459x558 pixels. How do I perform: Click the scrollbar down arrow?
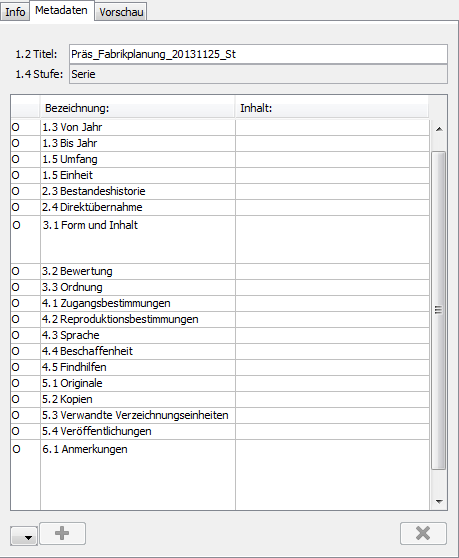[x=439, y=502]
